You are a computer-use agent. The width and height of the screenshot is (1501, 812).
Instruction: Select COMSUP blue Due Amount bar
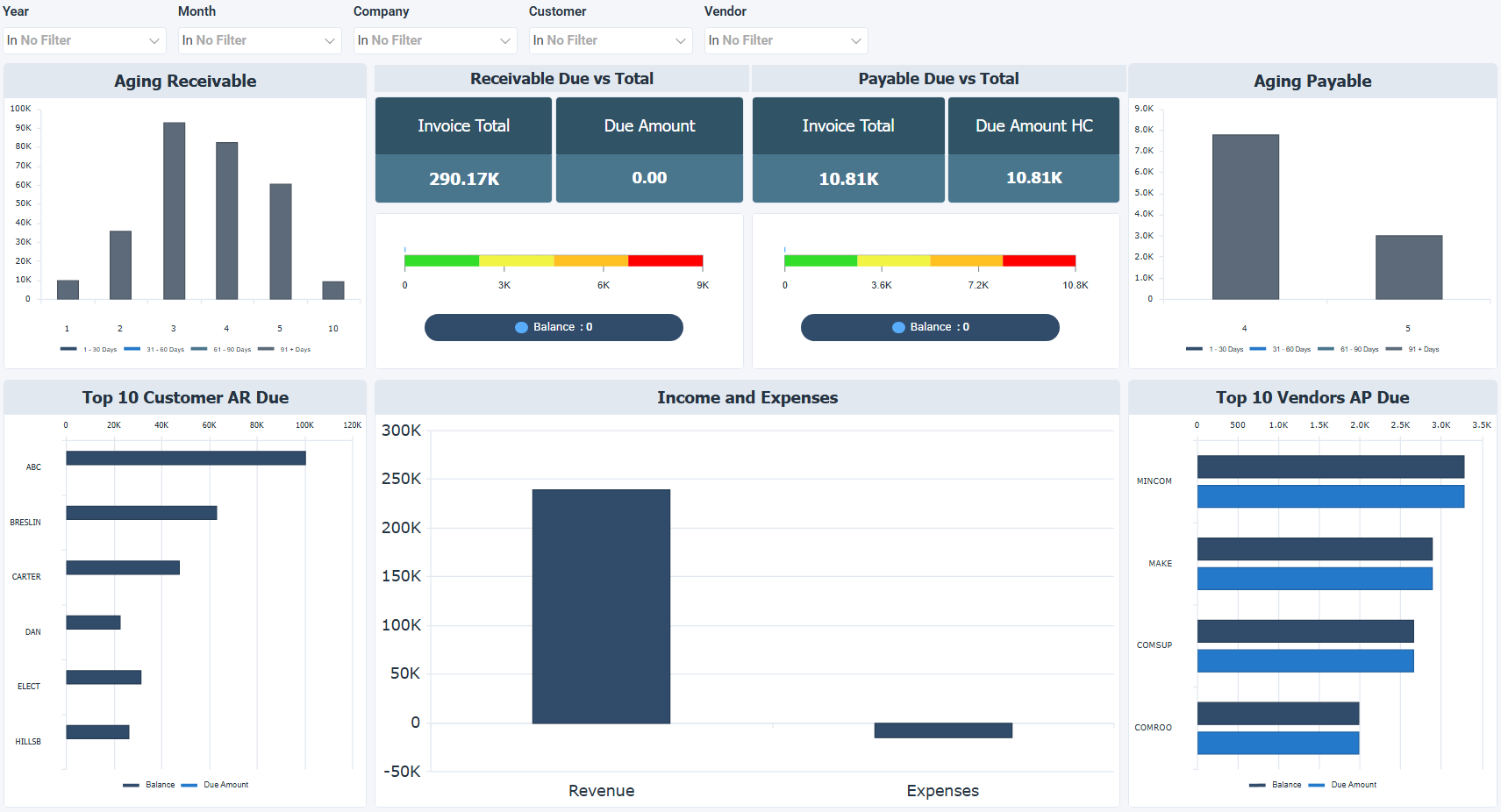click(x=1305, y=660)
